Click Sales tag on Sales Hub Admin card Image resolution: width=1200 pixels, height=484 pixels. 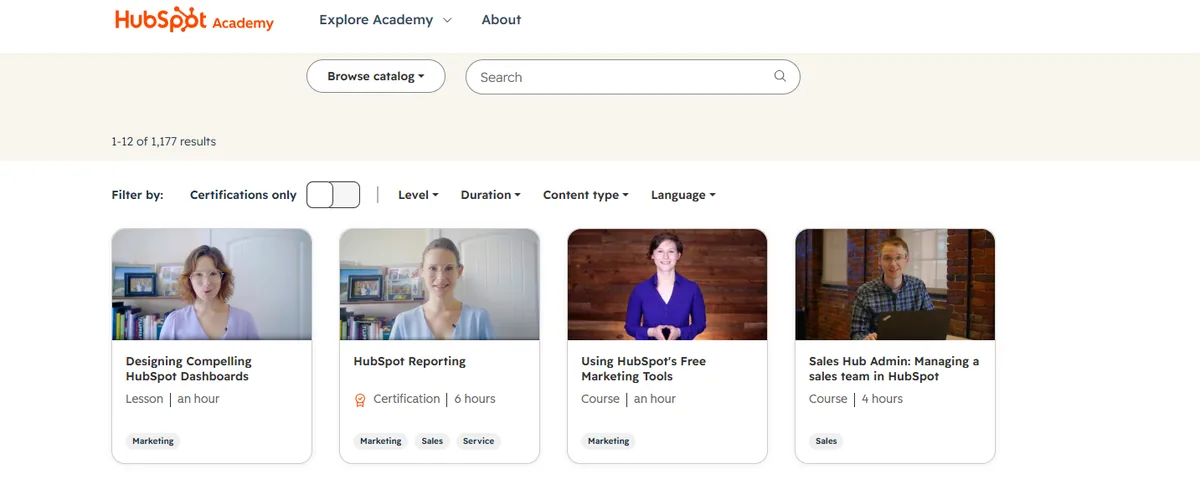pyautogui.click(x=826, y=441)
